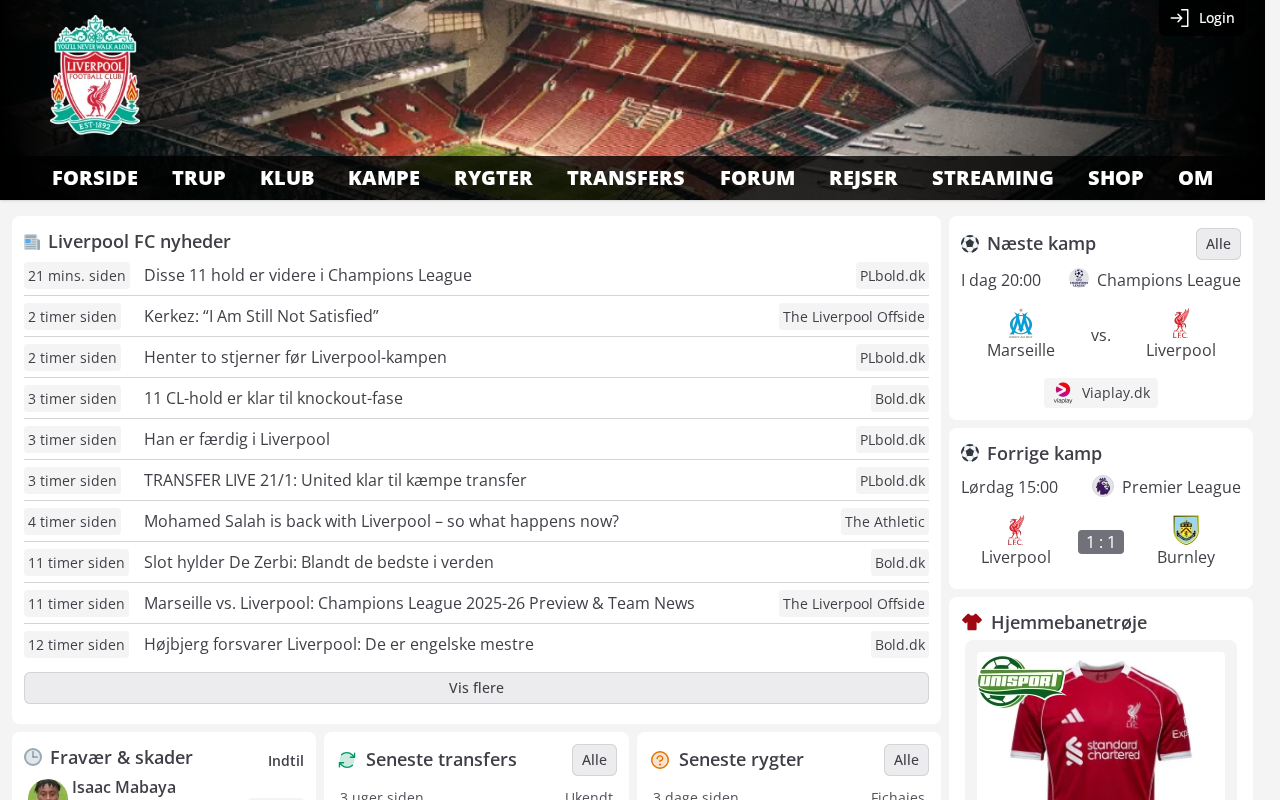The width and height of the screenshot is (1280, 800).
Task: Click the Seneste transfers arrows icon
Action: 347,760
